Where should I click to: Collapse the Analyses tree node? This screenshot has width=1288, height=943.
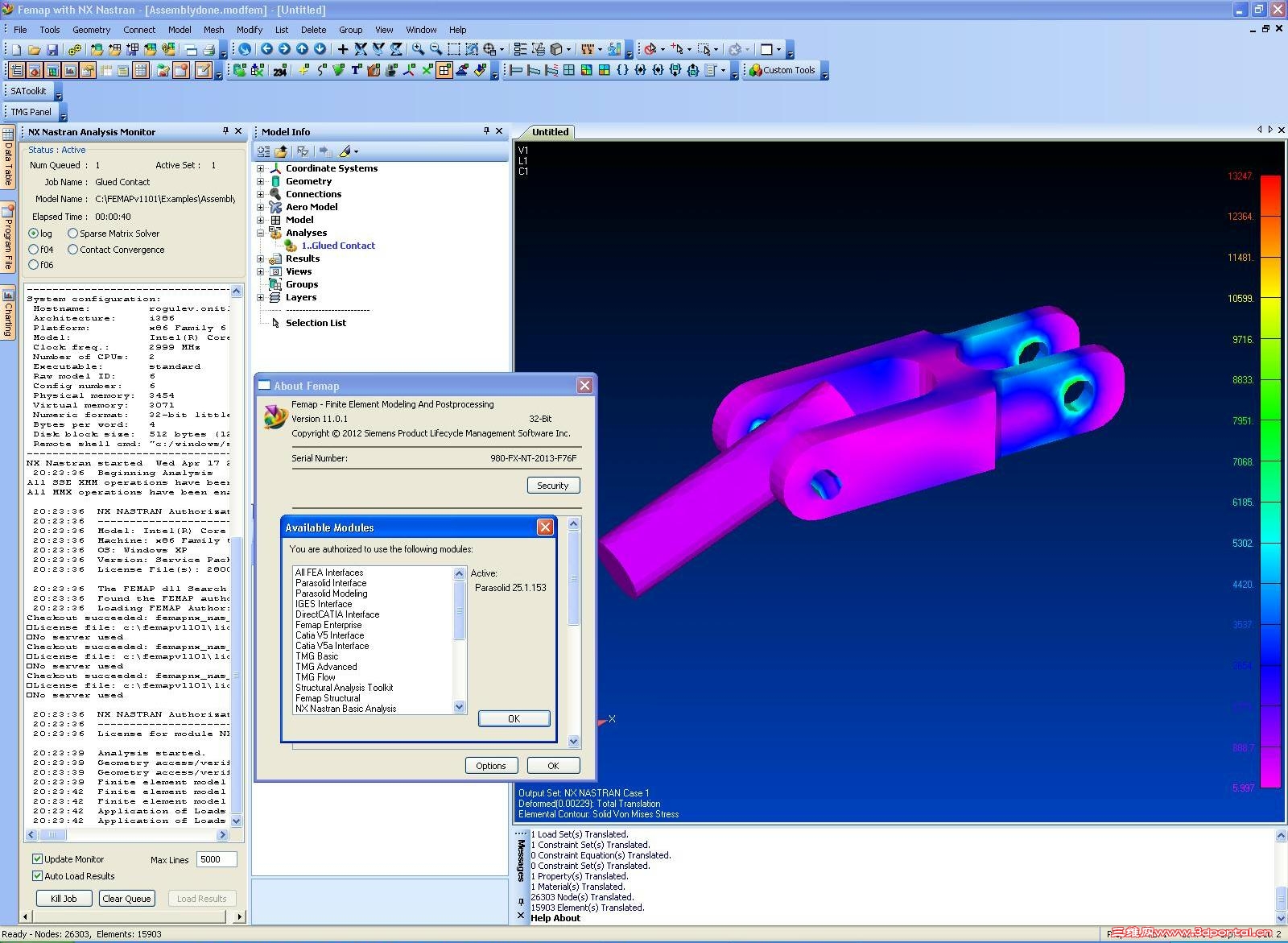pos(260,234)
